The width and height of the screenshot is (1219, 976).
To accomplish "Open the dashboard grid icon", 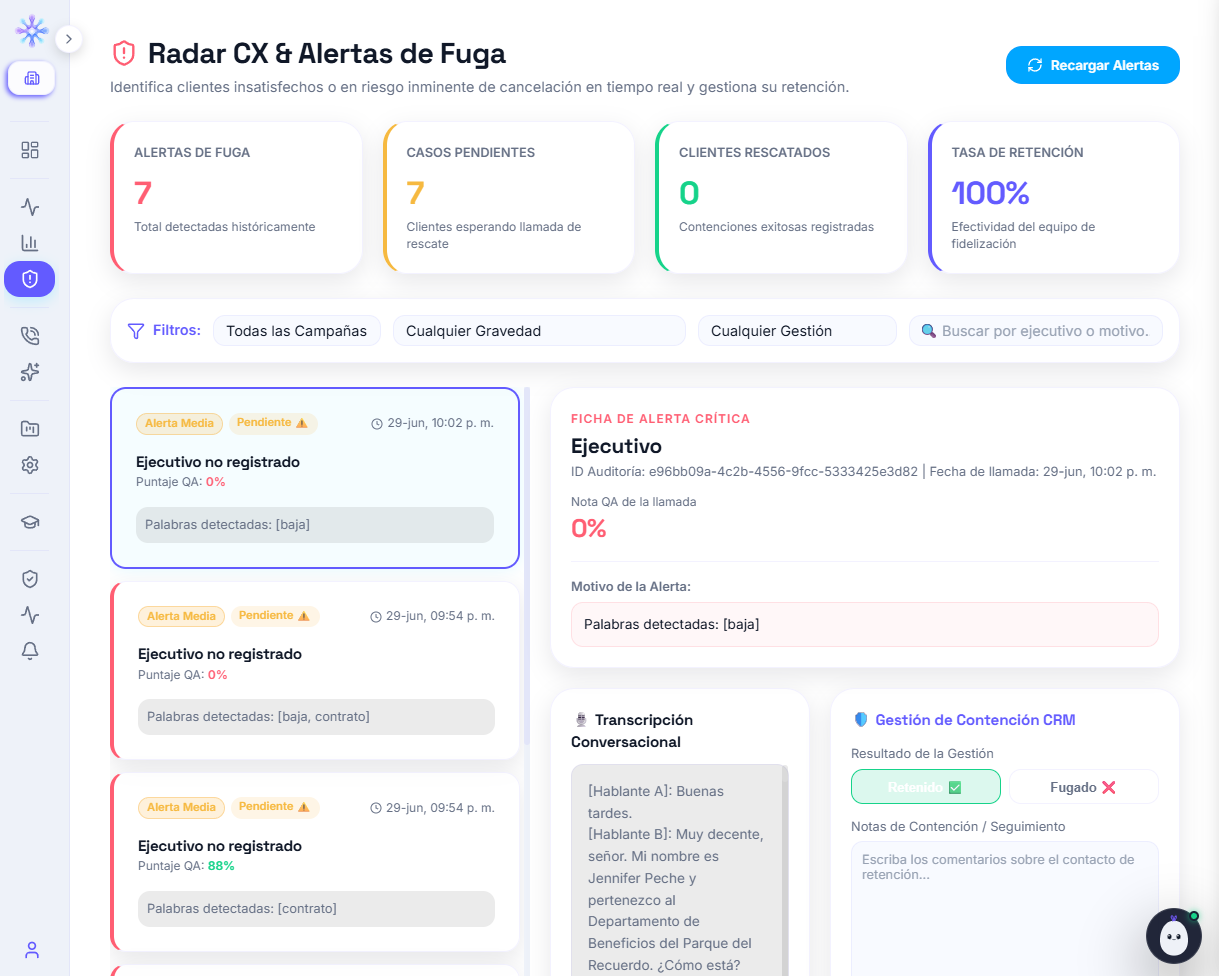I will [x=30, y=150].
